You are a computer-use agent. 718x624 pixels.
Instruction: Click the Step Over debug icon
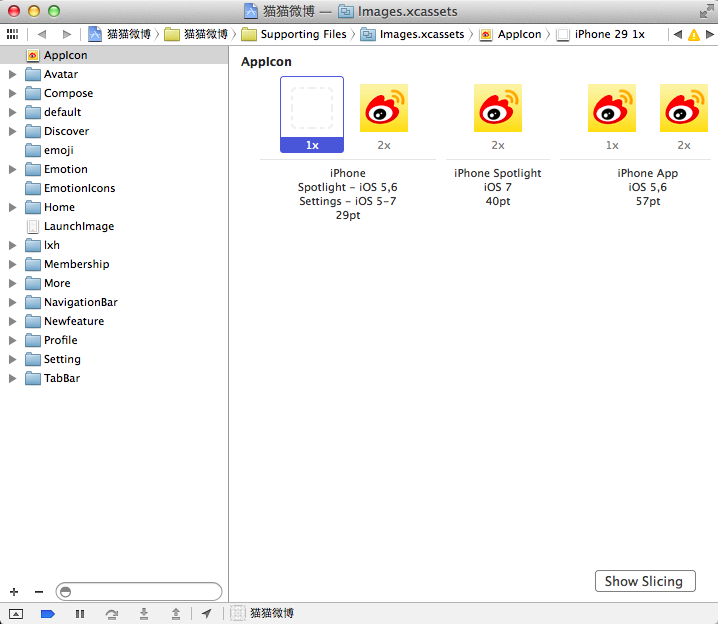[x=112, y=614]
